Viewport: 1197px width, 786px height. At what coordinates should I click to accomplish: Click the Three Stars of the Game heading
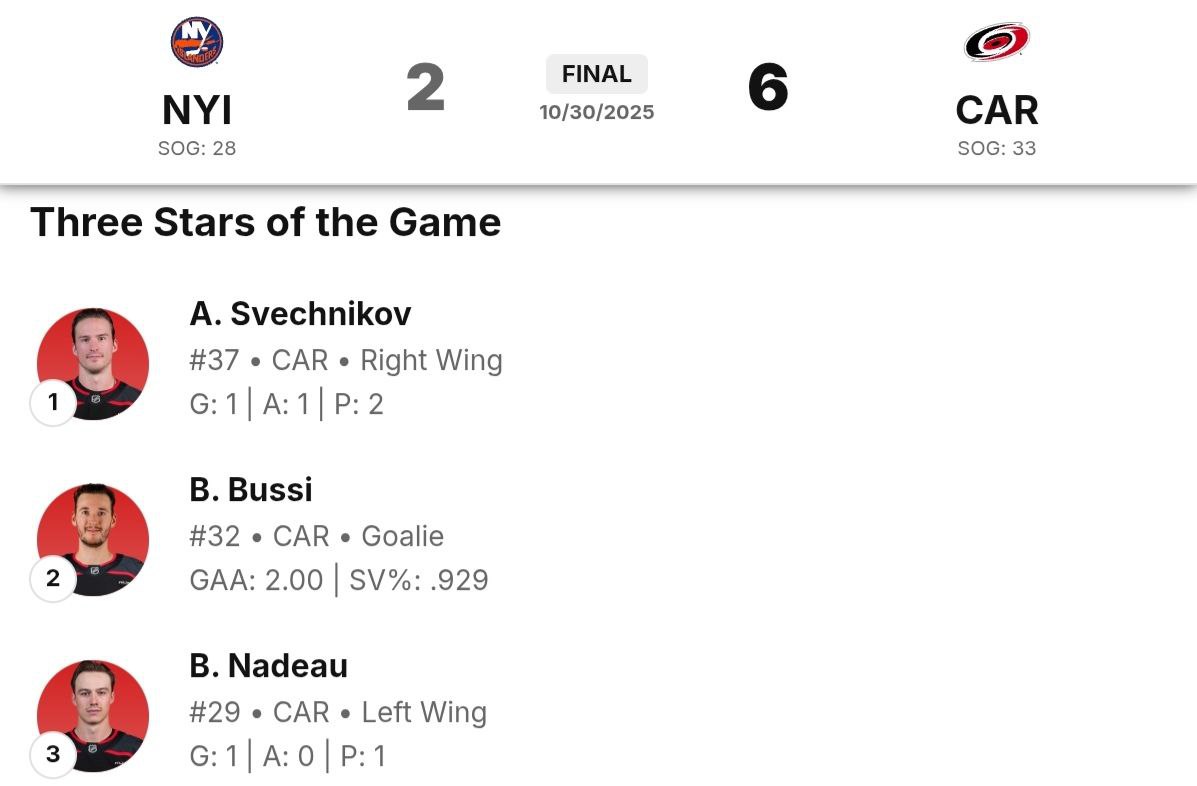click(x=265, y=222)
